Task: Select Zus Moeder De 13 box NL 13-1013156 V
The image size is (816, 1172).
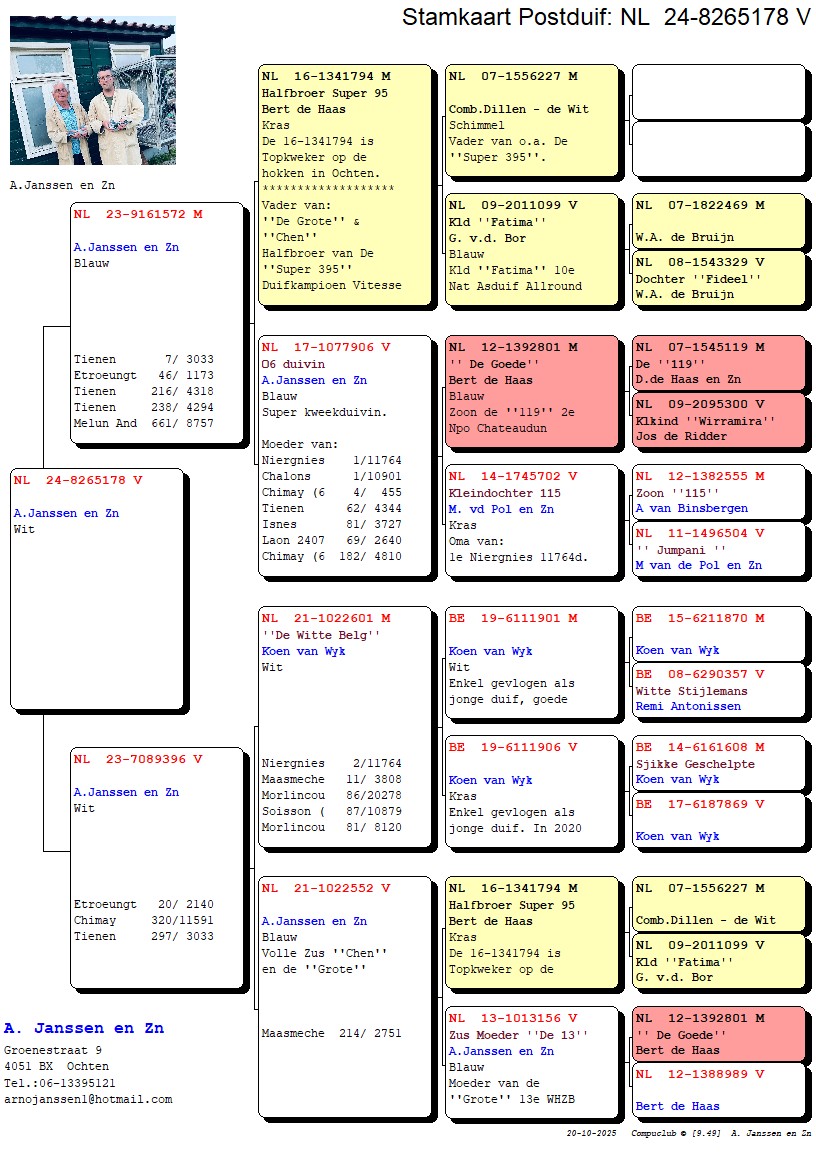Action: tap(531, 1060)
